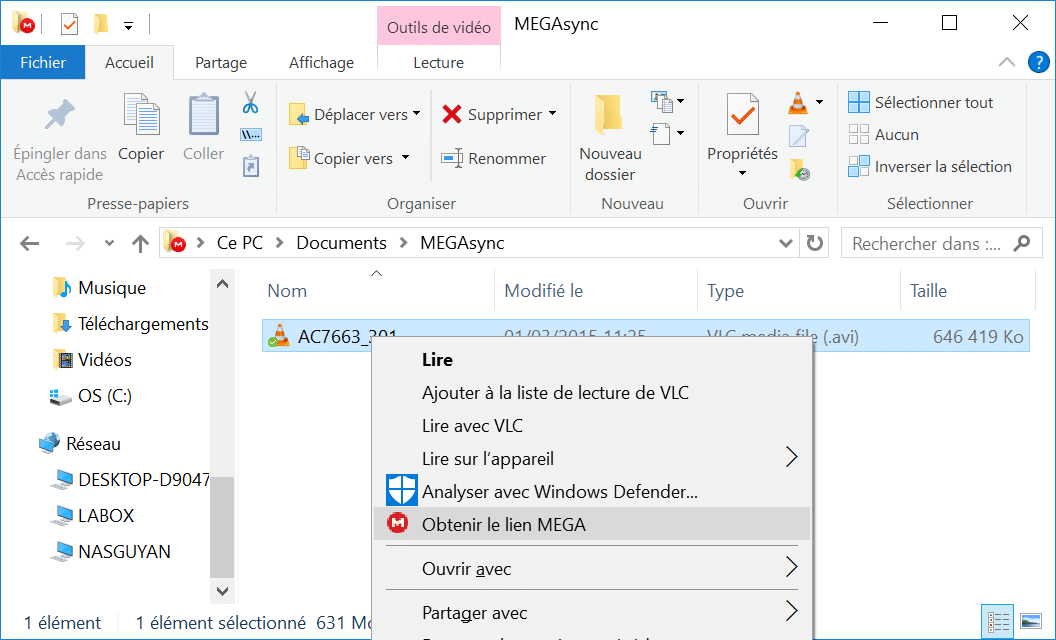Click Aucun to deselect all

pyautogui.click(x=883, y=134)
